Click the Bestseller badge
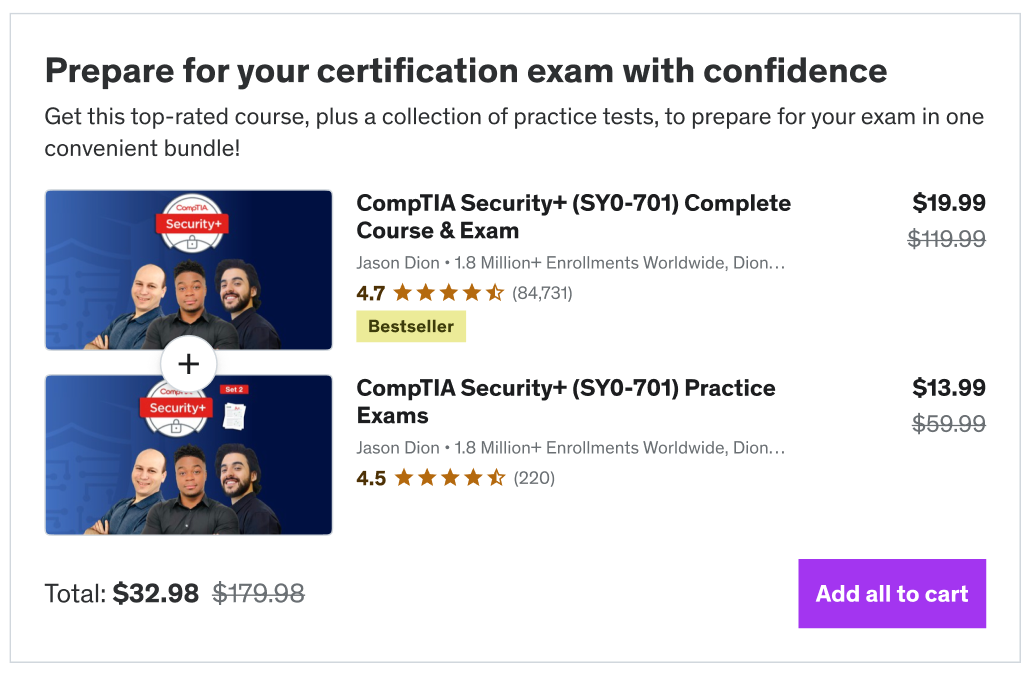The image size is (1034, 676). [410, 326]
